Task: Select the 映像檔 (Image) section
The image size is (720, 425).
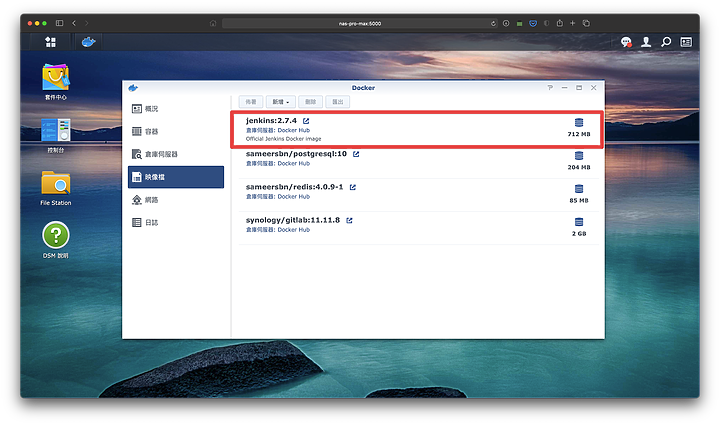Action: click(176, 177)
